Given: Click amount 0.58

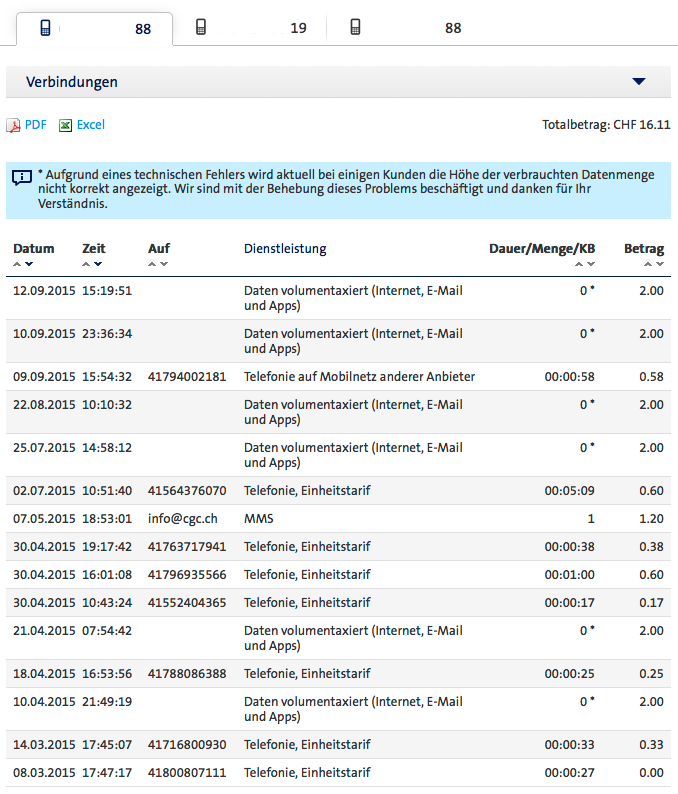Looking at the screenshot, I should (651, 377).
